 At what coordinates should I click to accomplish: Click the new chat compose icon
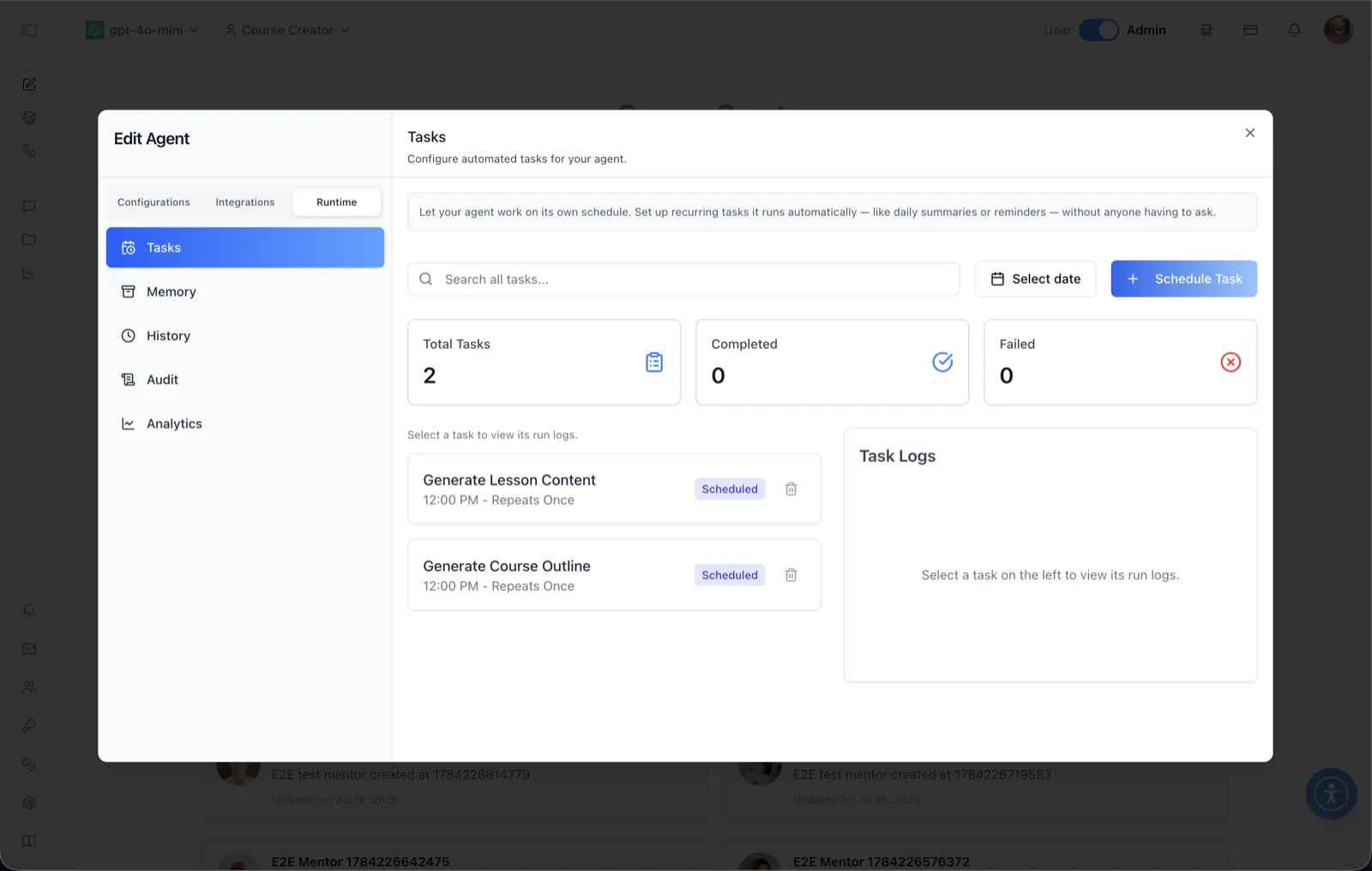(x=29, y=84)
